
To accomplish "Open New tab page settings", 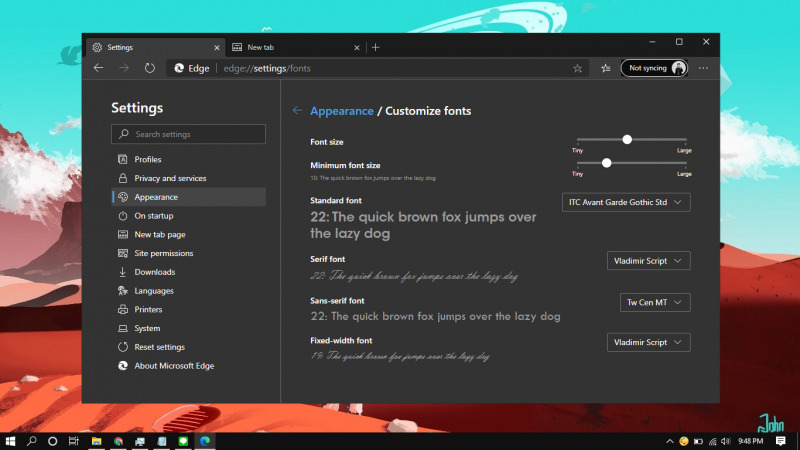I will point(189,235).
